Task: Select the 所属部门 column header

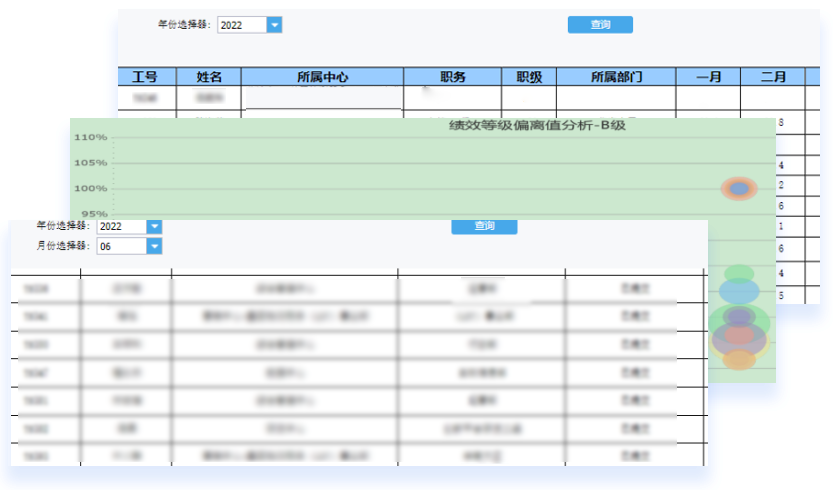Action: [x=615, y=77]
